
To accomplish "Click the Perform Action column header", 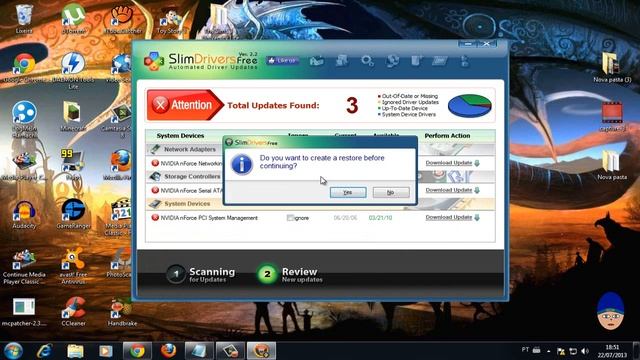I will coord(447,136).
